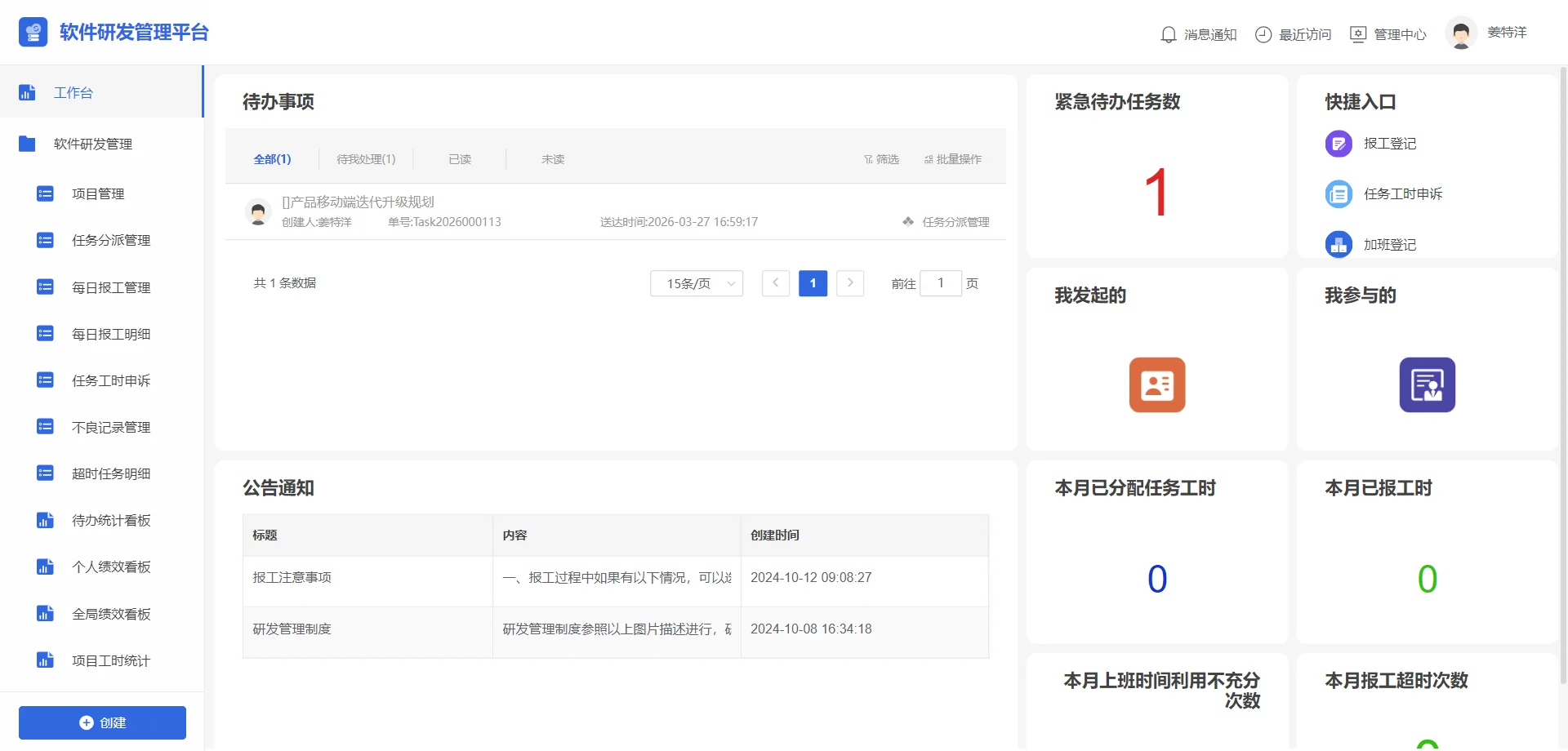Screen dimensions: 1568x751
Task: Open 加班登记 shortcut icon
Action: point(1339,244)
